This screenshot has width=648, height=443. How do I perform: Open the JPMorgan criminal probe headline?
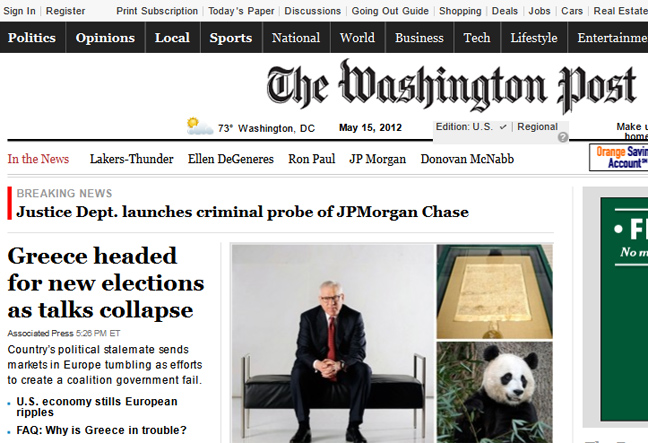coord(242,212)
